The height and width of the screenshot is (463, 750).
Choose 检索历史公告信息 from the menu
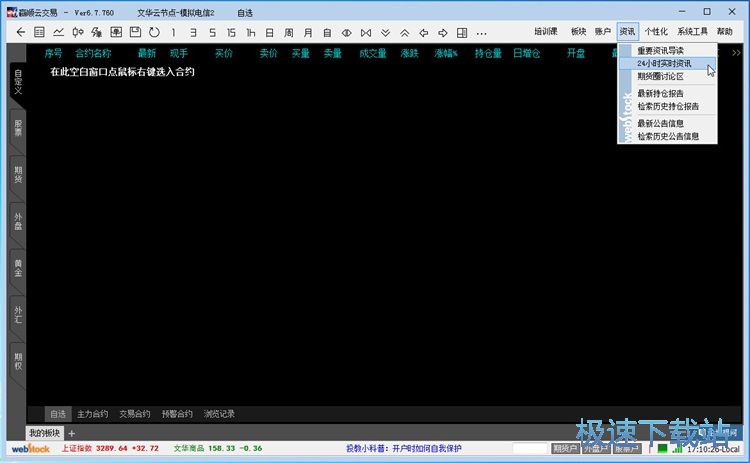coord(667,136)
